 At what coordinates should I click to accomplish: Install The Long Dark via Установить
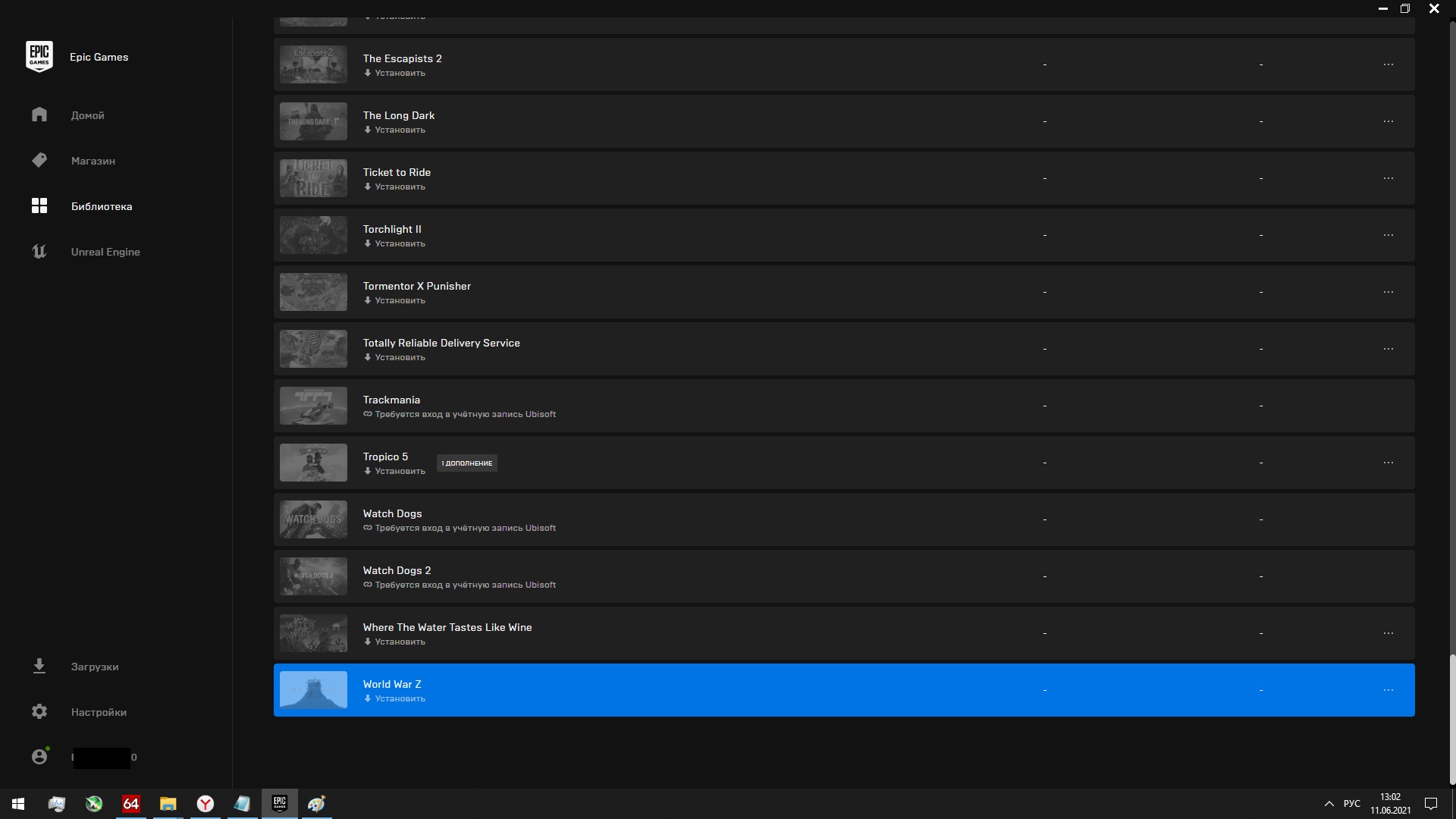[x=394, y=130]
